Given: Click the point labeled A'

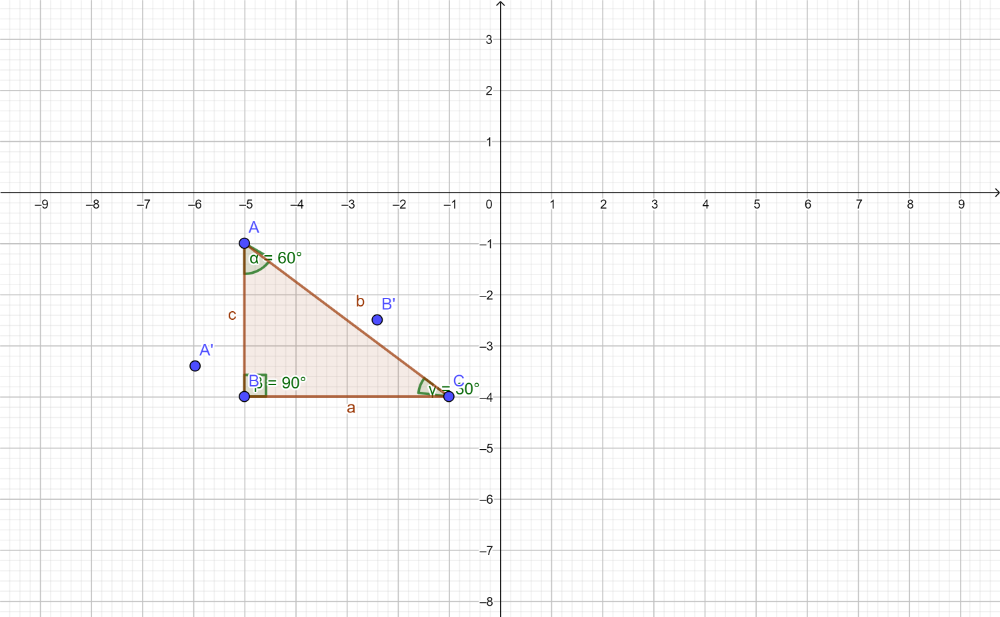Looking at the screenshot, I should (195, 366).
